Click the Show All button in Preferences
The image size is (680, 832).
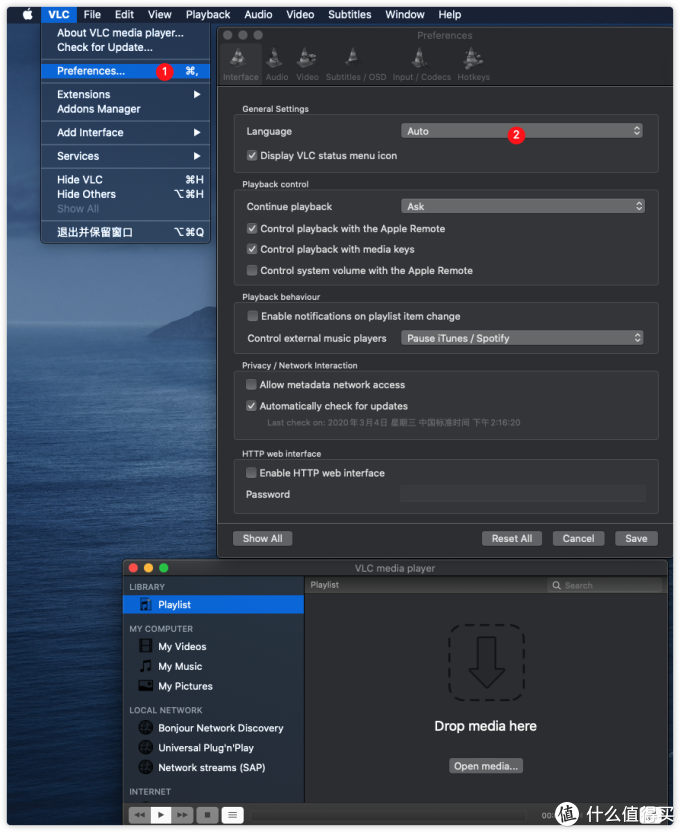(262, 539)
